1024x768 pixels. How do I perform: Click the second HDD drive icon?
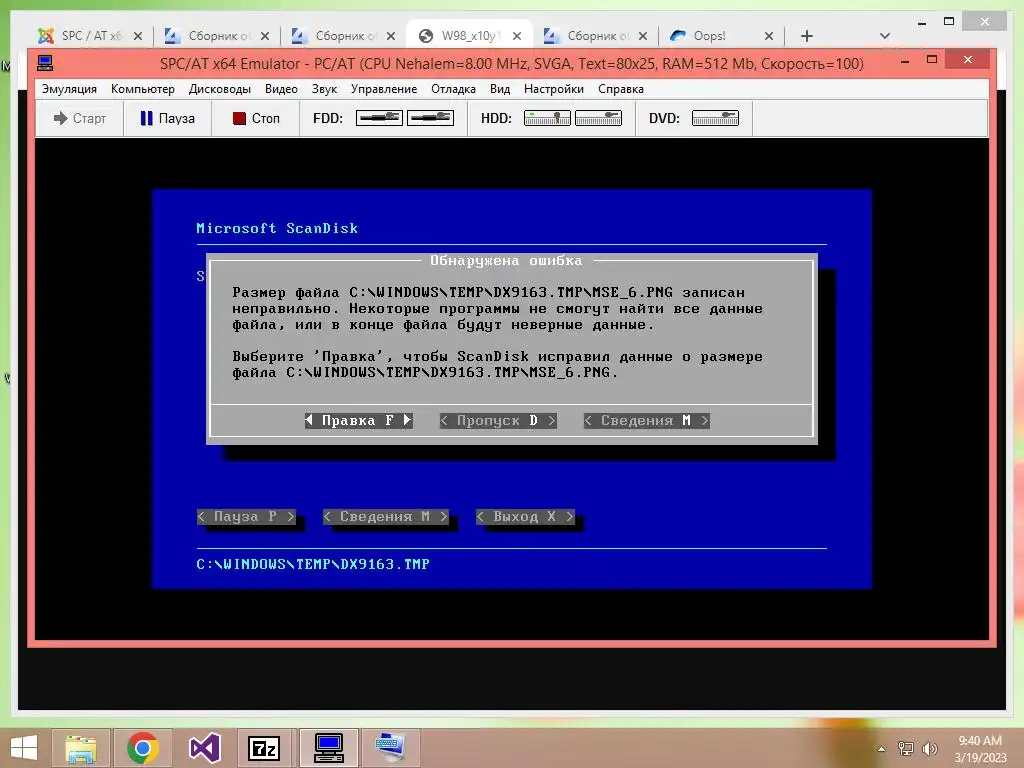(x=598, y=118)
